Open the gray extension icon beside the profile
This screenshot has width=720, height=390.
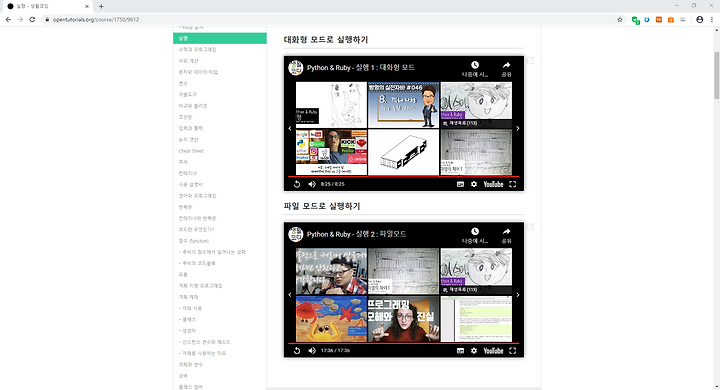coord(683,20)
